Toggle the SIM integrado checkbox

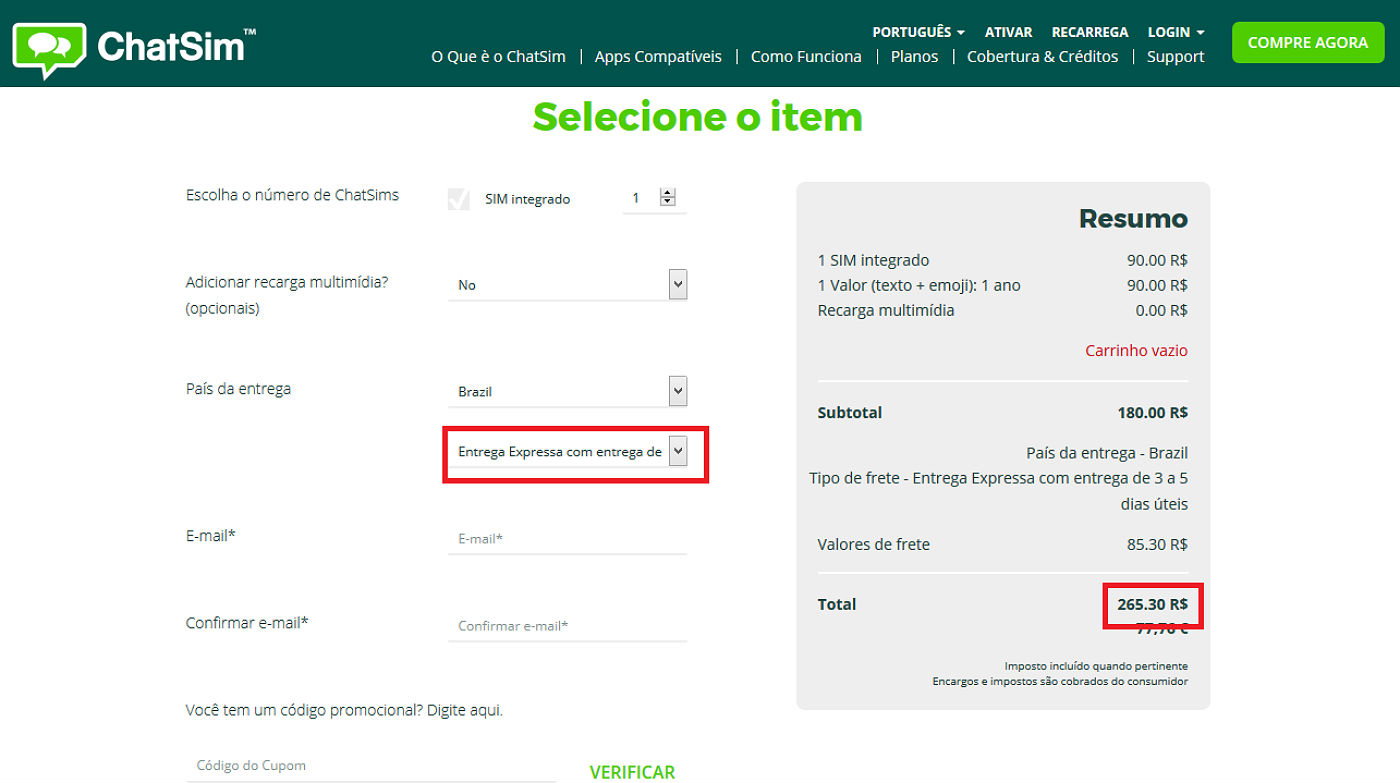coord(459,198)
